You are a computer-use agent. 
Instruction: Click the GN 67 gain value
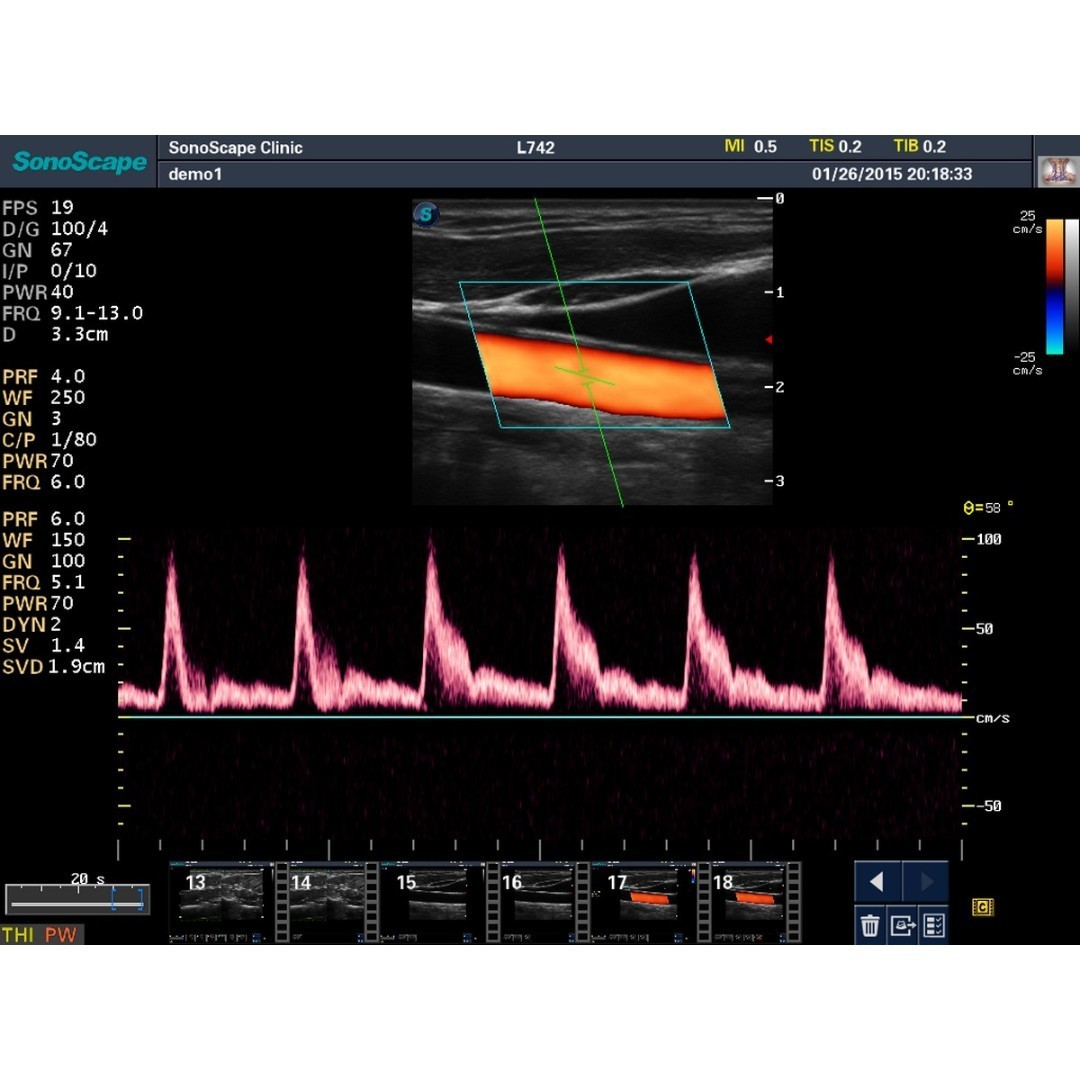tap(38, 249)
